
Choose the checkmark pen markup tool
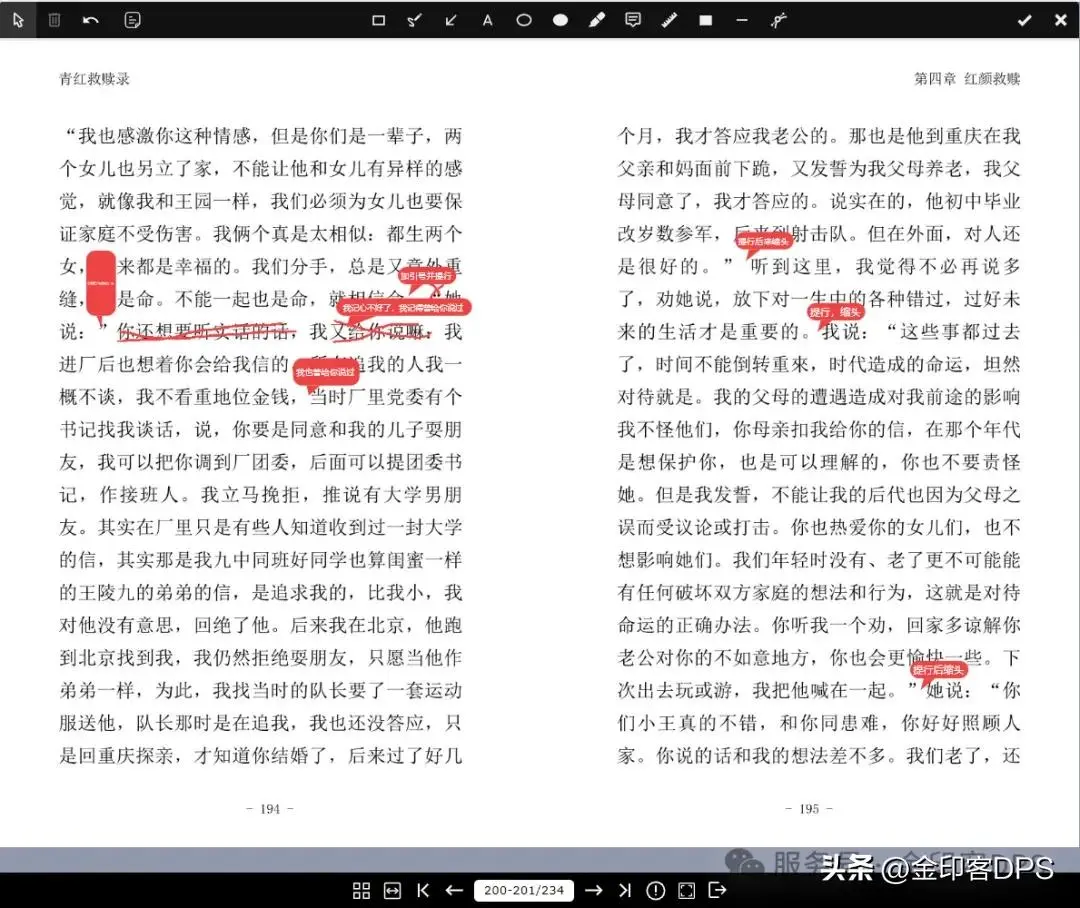click(x=414, y=20)
